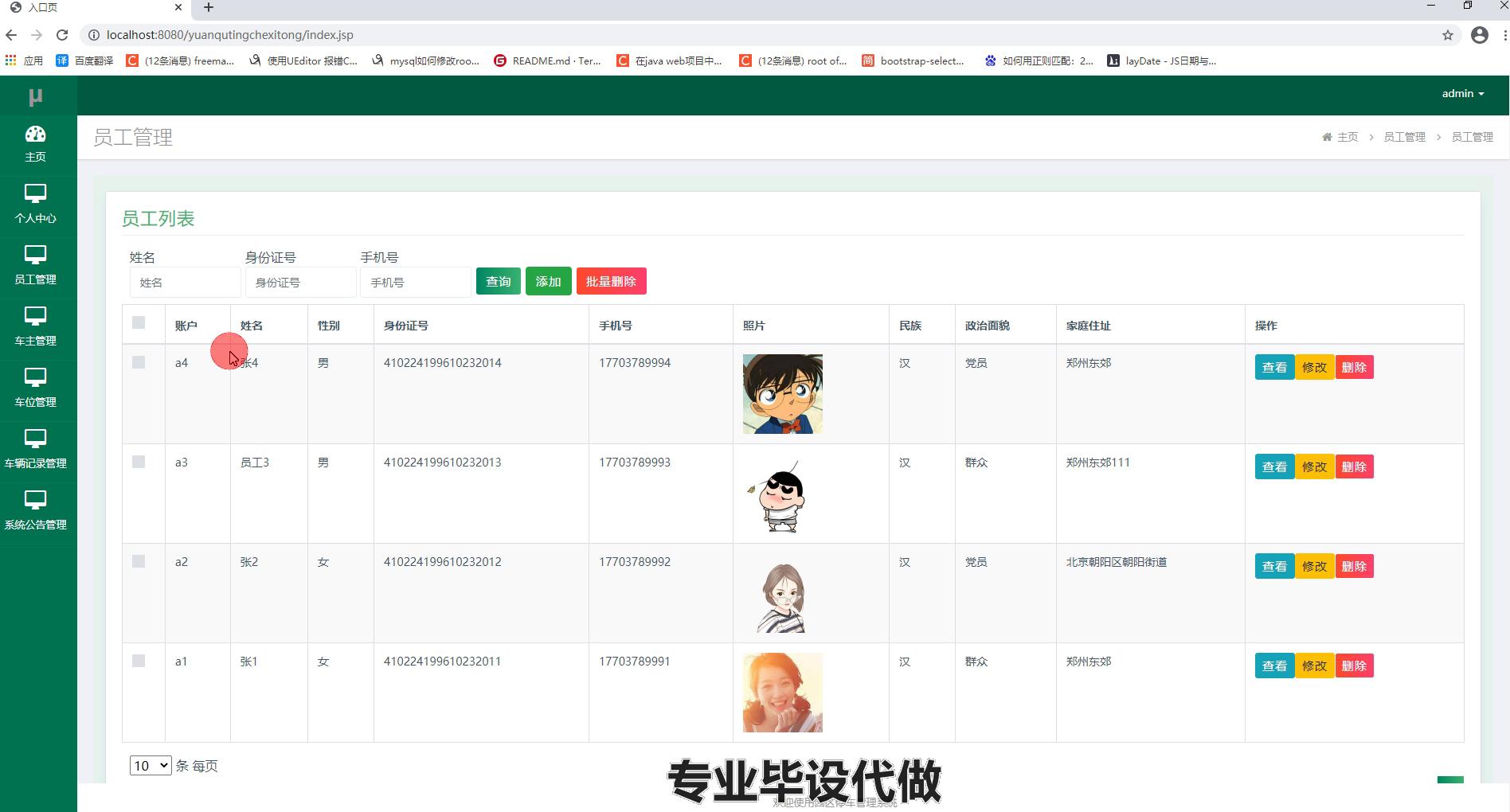Click 修改 for employee a2
1510x812 pixels.
pyautogui.click(x=1314, y=566)
